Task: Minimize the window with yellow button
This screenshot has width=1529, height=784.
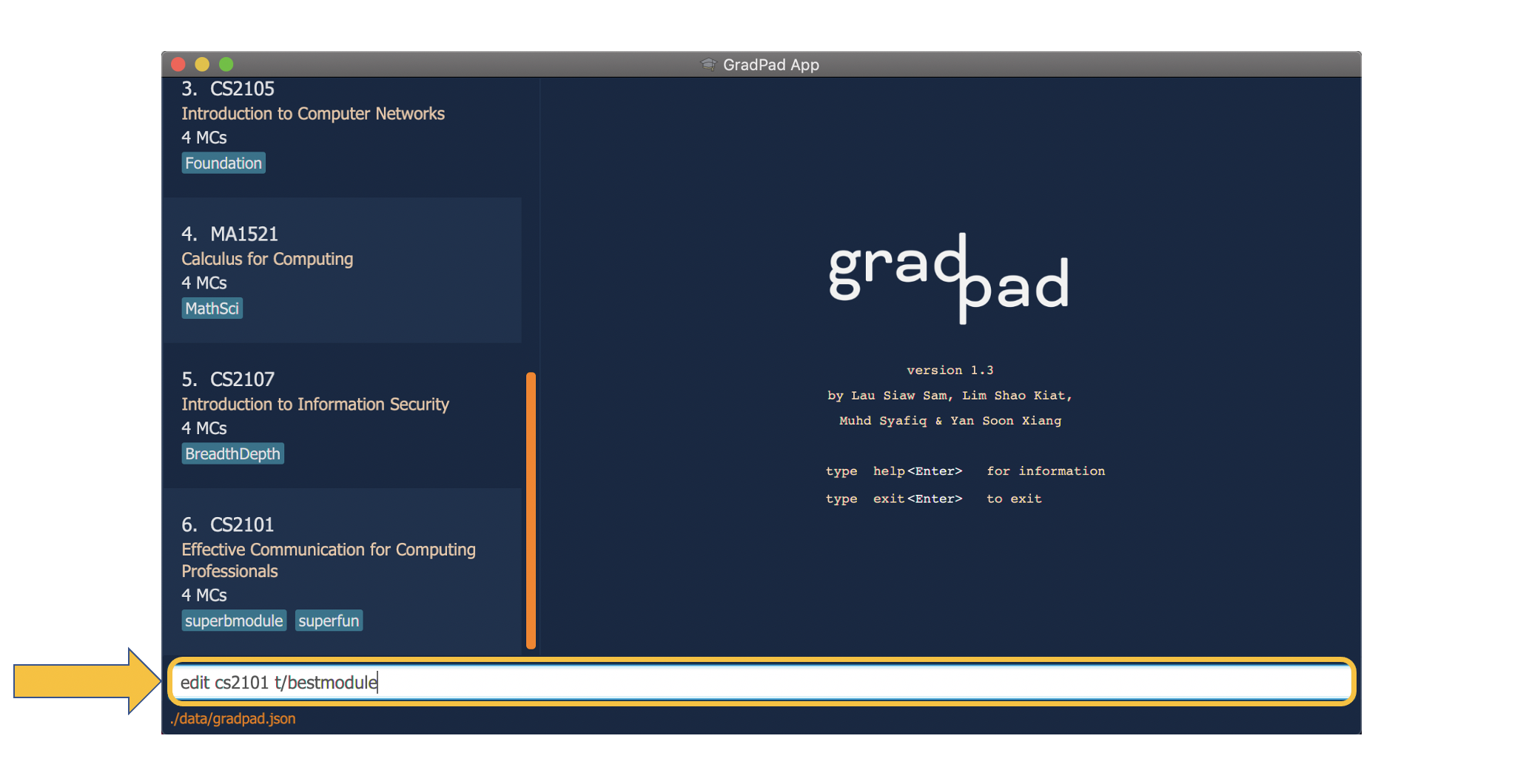Action: (202, 64)
